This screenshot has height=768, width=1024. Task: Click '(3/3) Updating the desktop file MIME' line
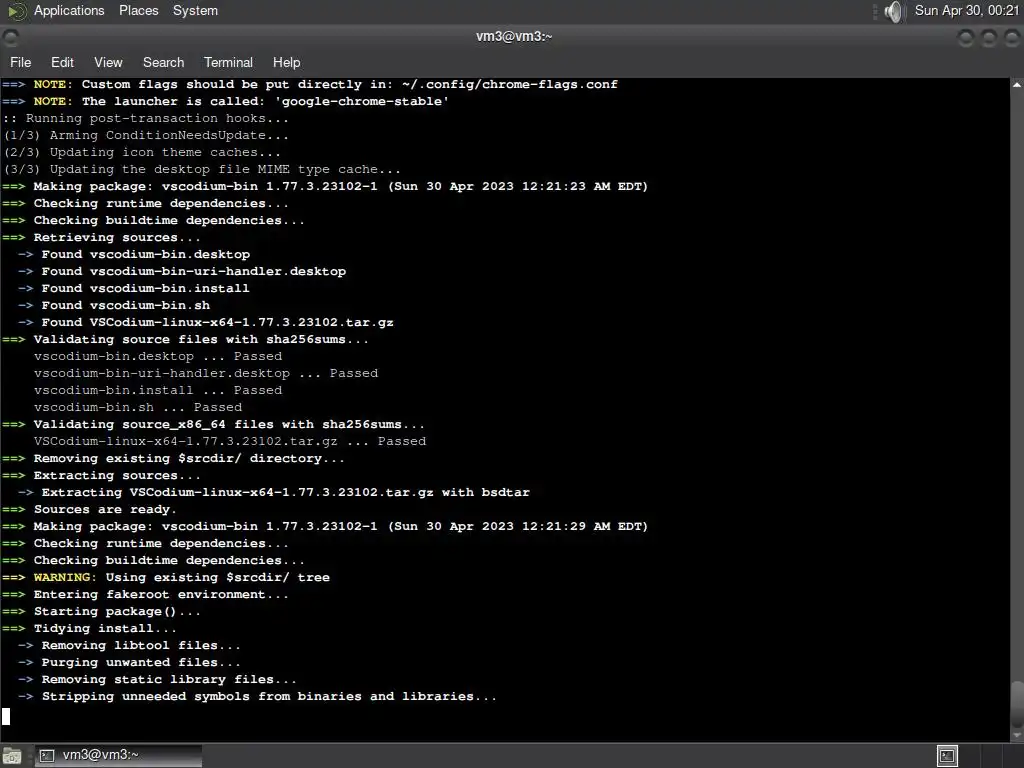(x=202, y=169)
